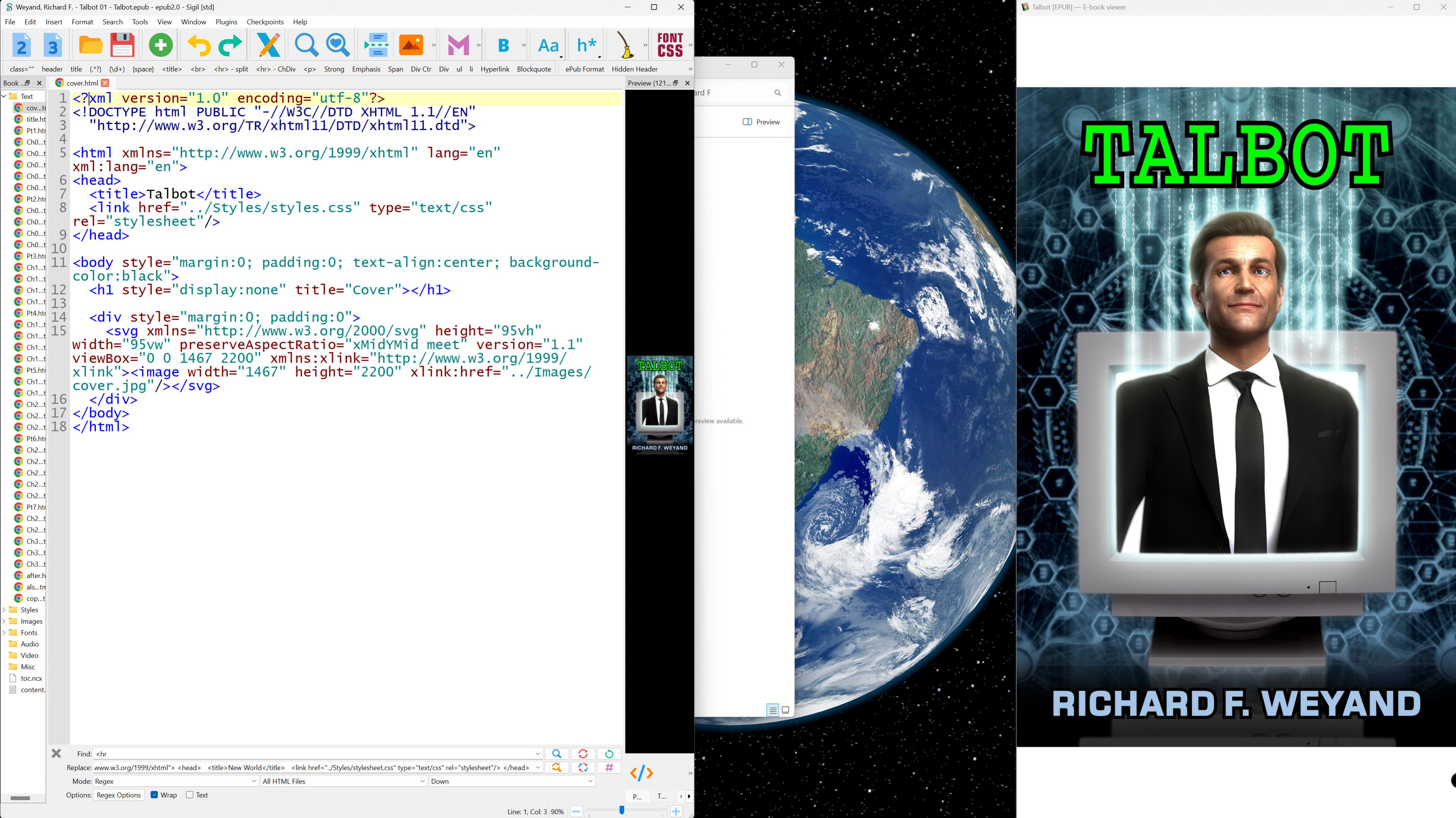This screenshot has width=1456, height=818.
Task: Toggle the Preview pane in file explorer
Action: pos(761,122)
